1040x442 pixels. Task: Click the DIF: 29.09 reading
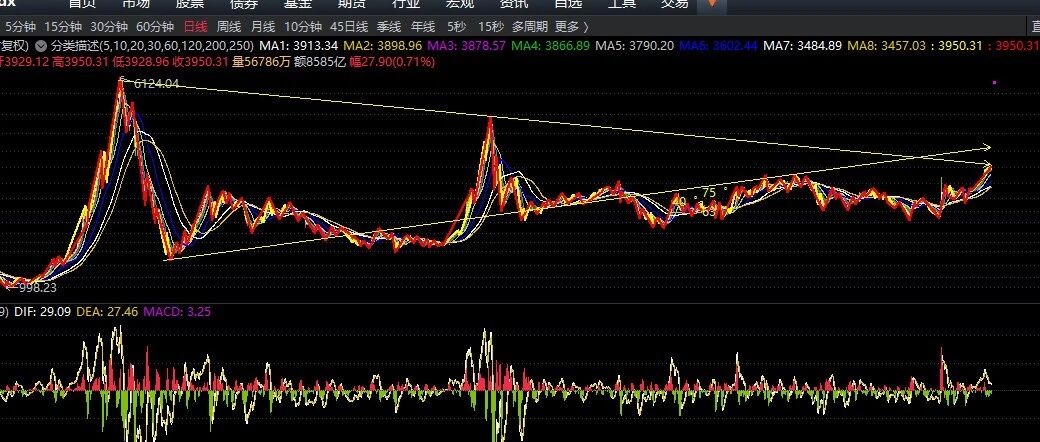(x=42, y=311)
